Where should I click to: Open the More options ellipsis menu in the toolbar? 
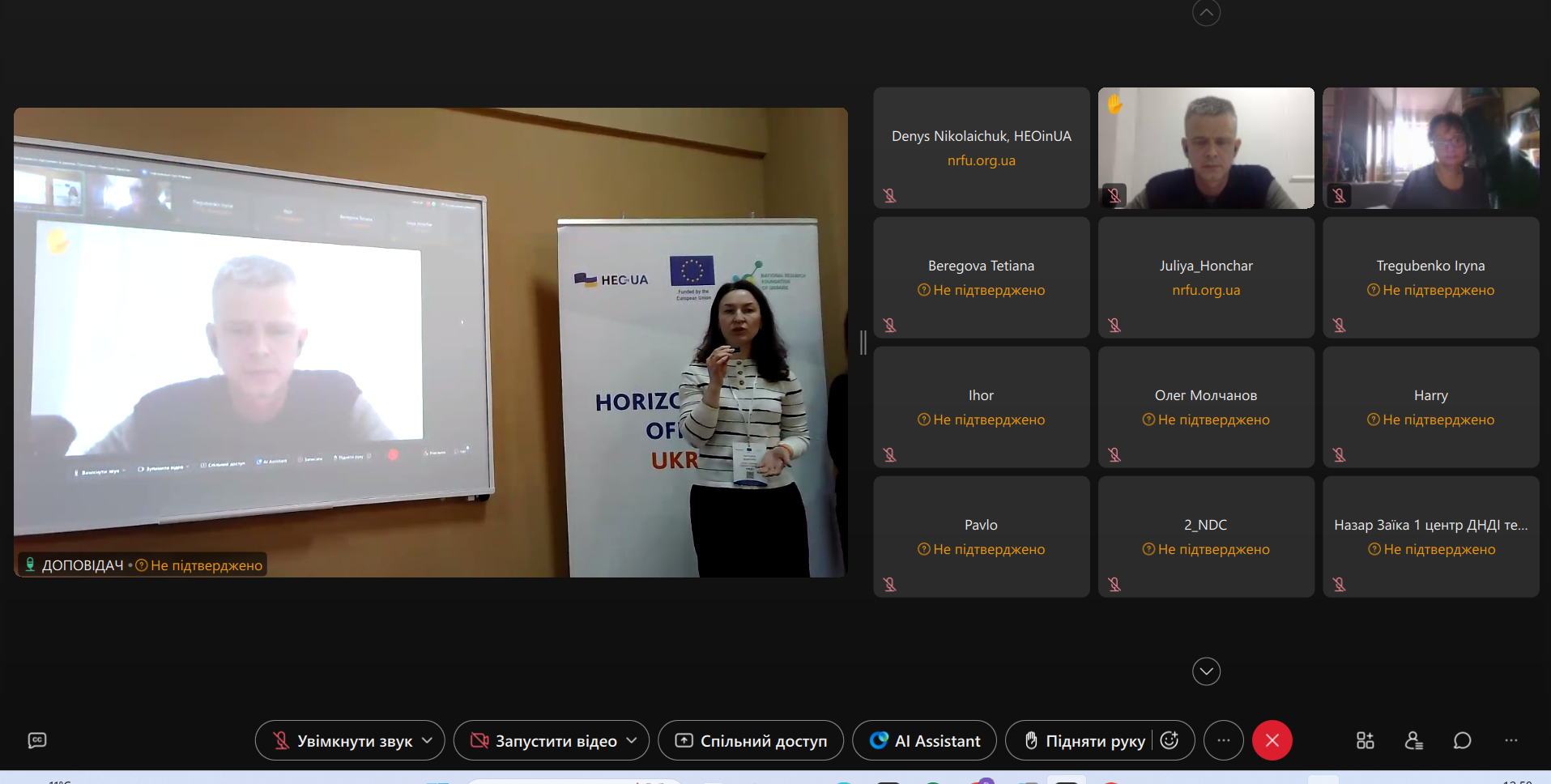1223,740
